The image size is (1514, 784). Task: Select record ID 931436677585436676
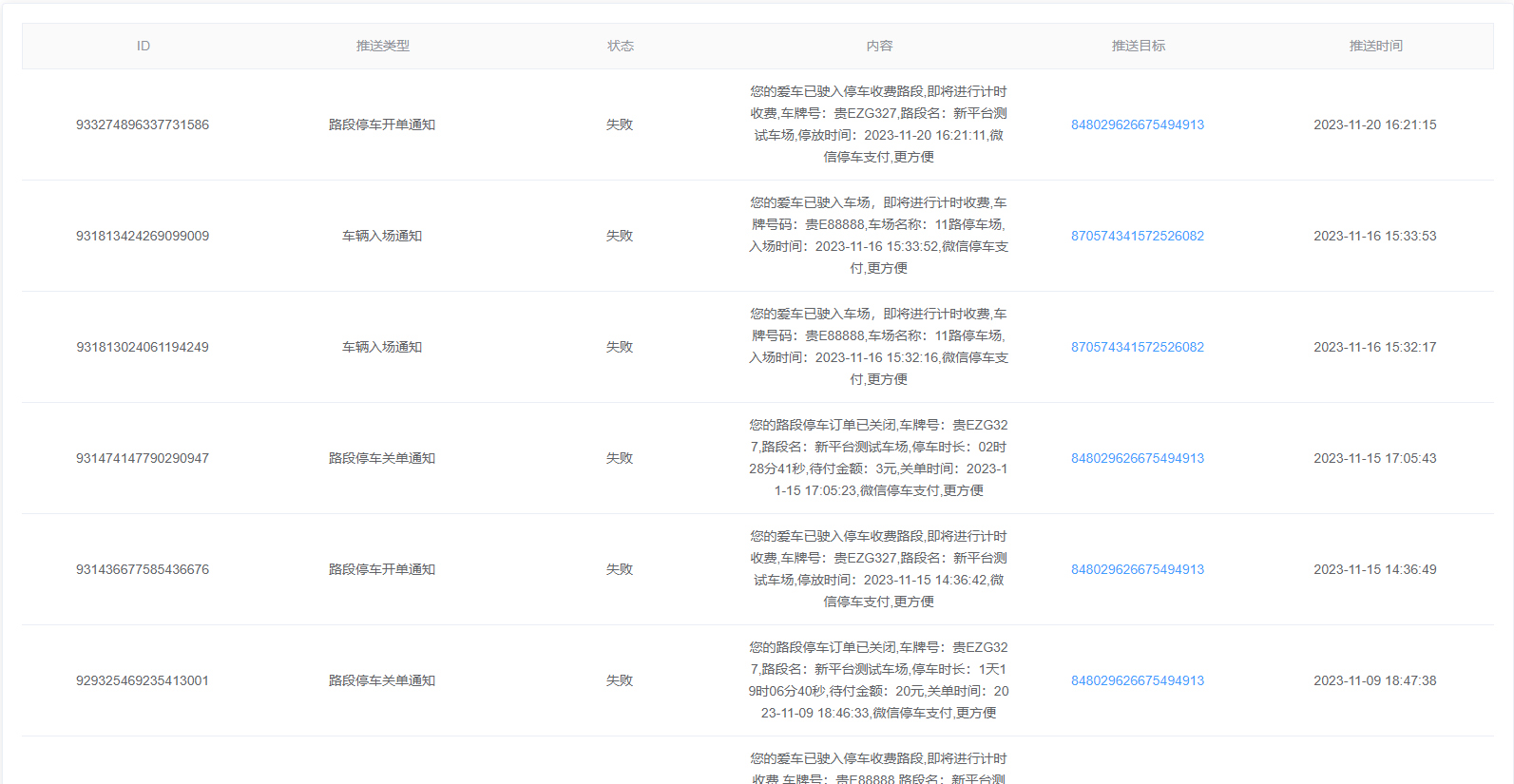click(x=143, y=569)
